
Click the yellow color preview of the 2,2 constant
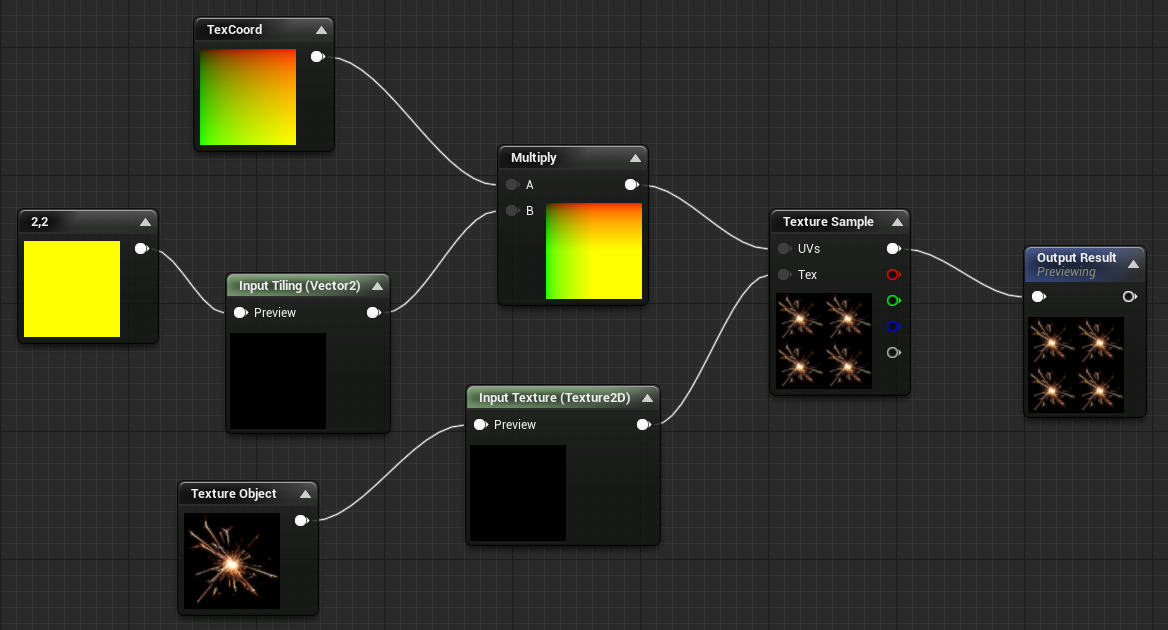(x=72, y=289)
